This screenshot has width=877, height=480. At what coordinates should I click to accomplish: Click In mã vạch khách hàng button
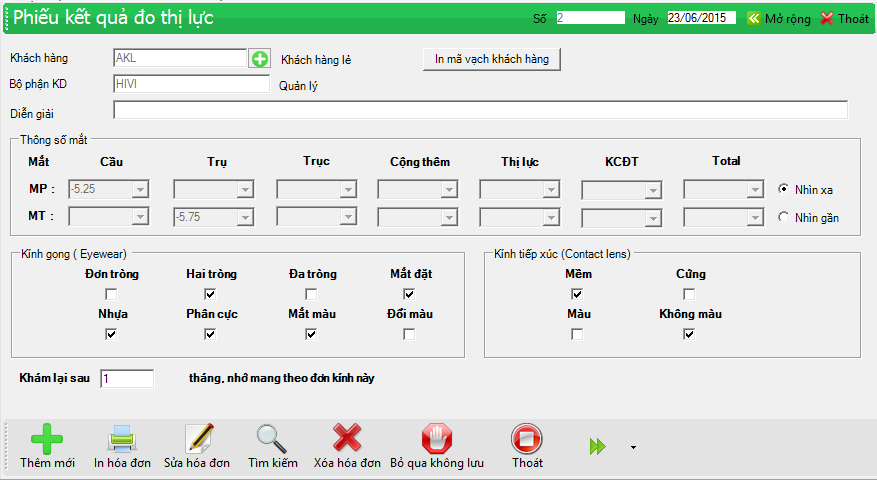(x=492, y=59)
